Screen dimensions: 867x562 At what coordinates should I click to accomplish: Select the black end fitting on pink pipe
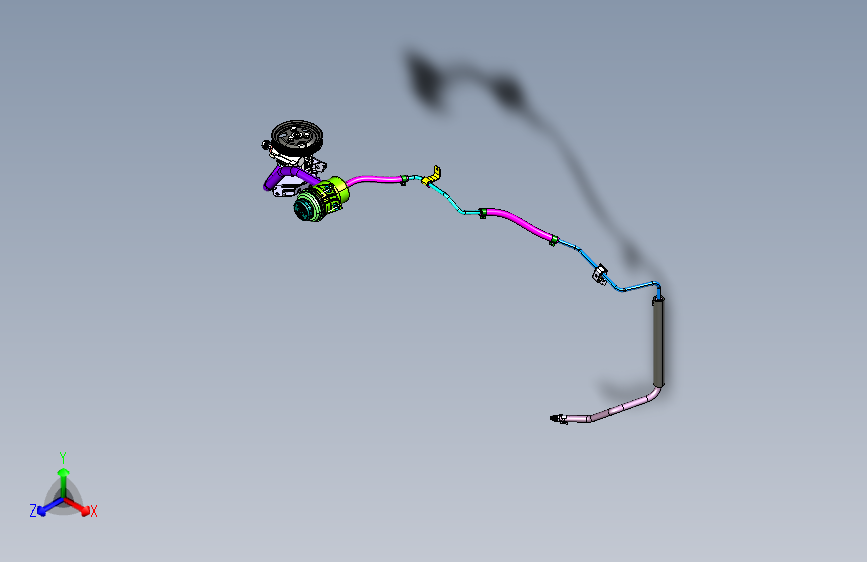pos(558,419)
